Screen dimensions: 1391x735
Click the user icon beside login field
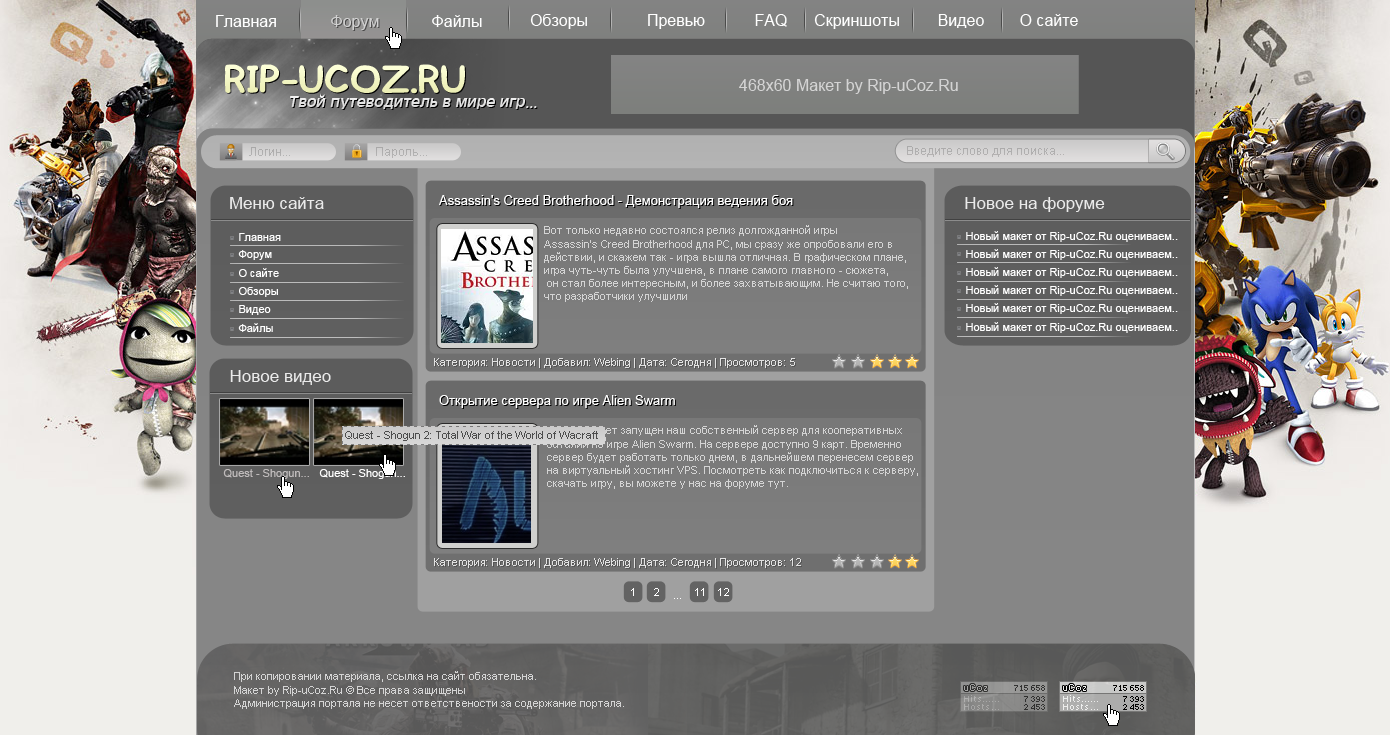coord(231,152)
